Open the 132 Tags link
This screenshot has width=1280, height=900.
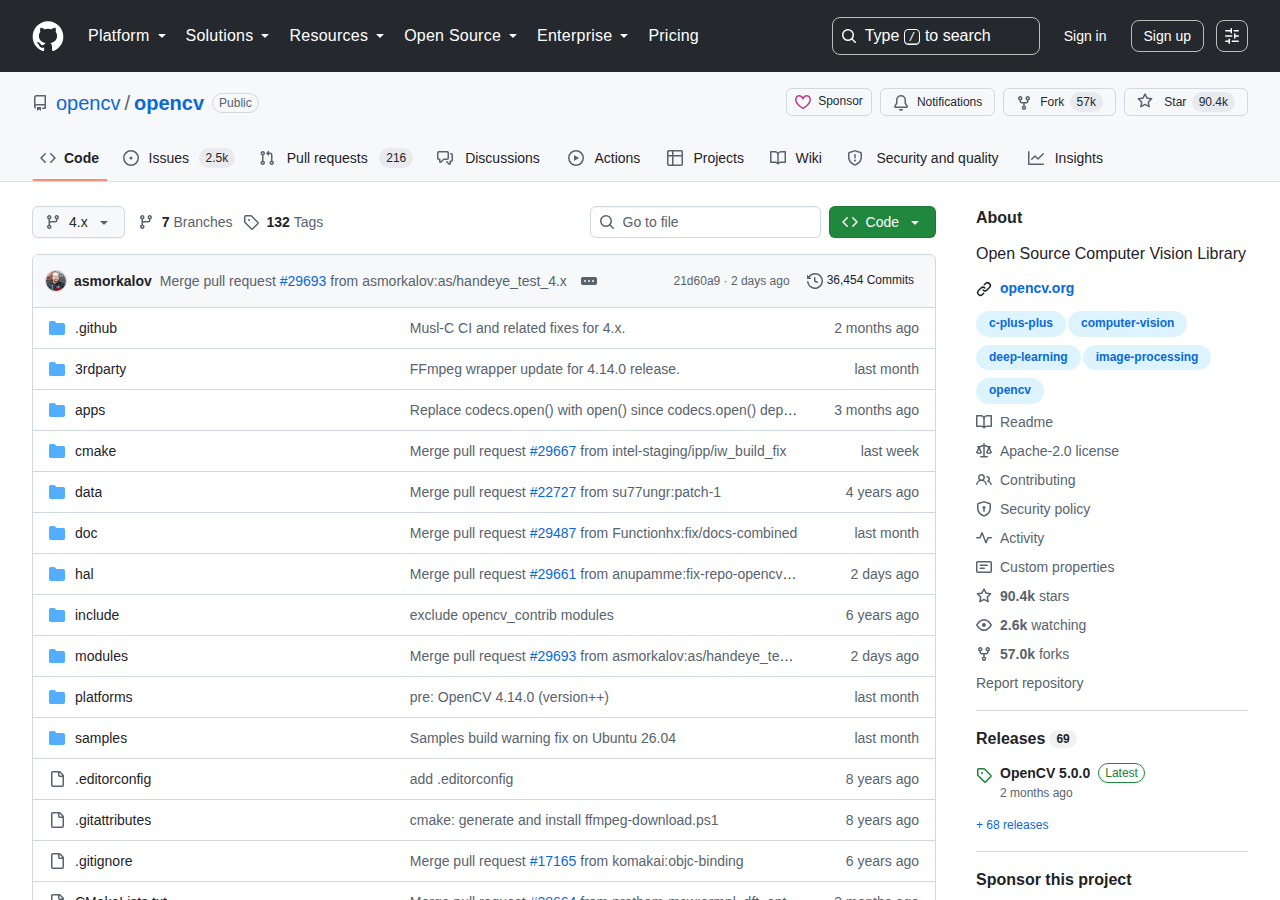tap(284, 222)
